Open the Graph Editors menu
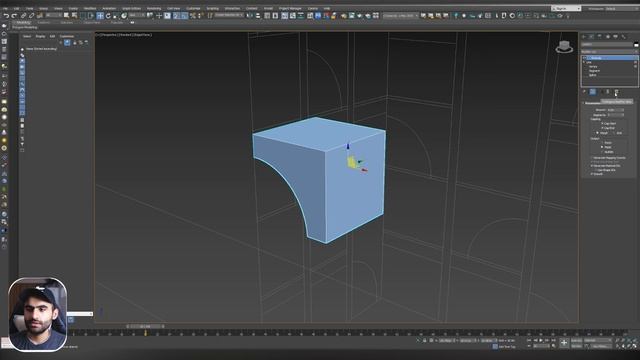 coord(131,9)
